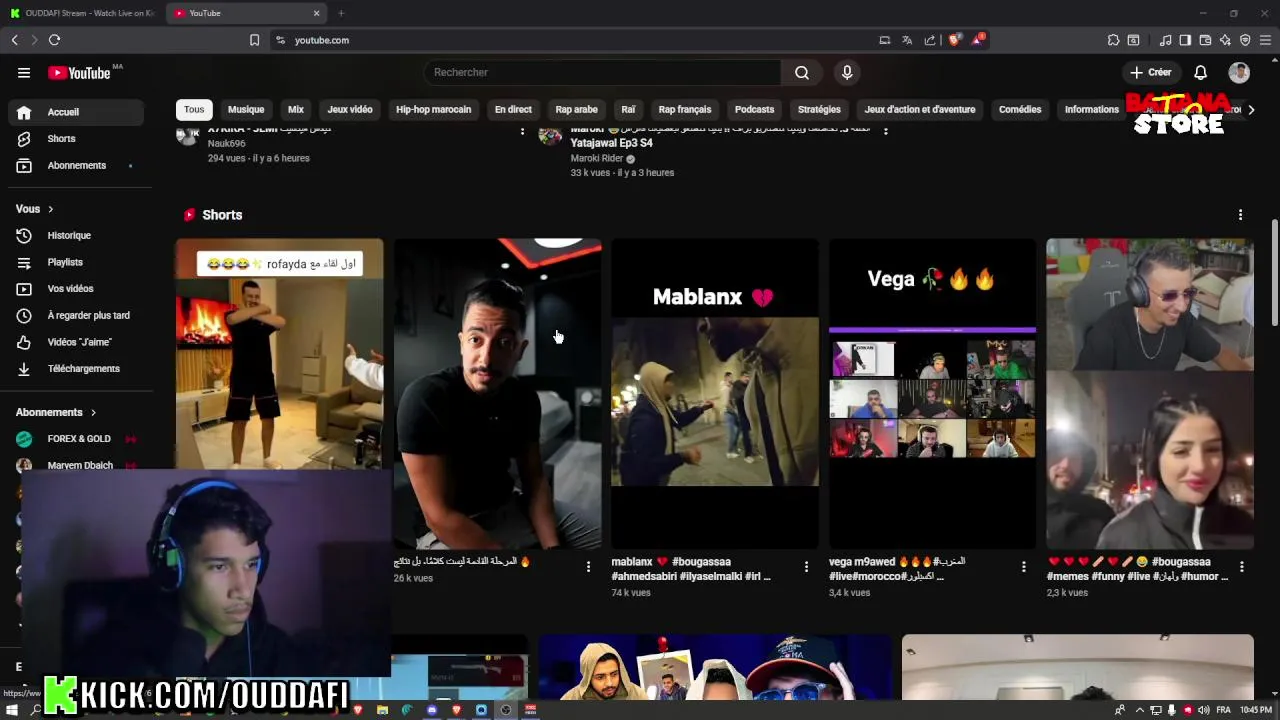Open the Mablanx Short thumbnail
The width and height of the screenshot is (1280, 720).
pyautogui.click(x=715, y=393)
